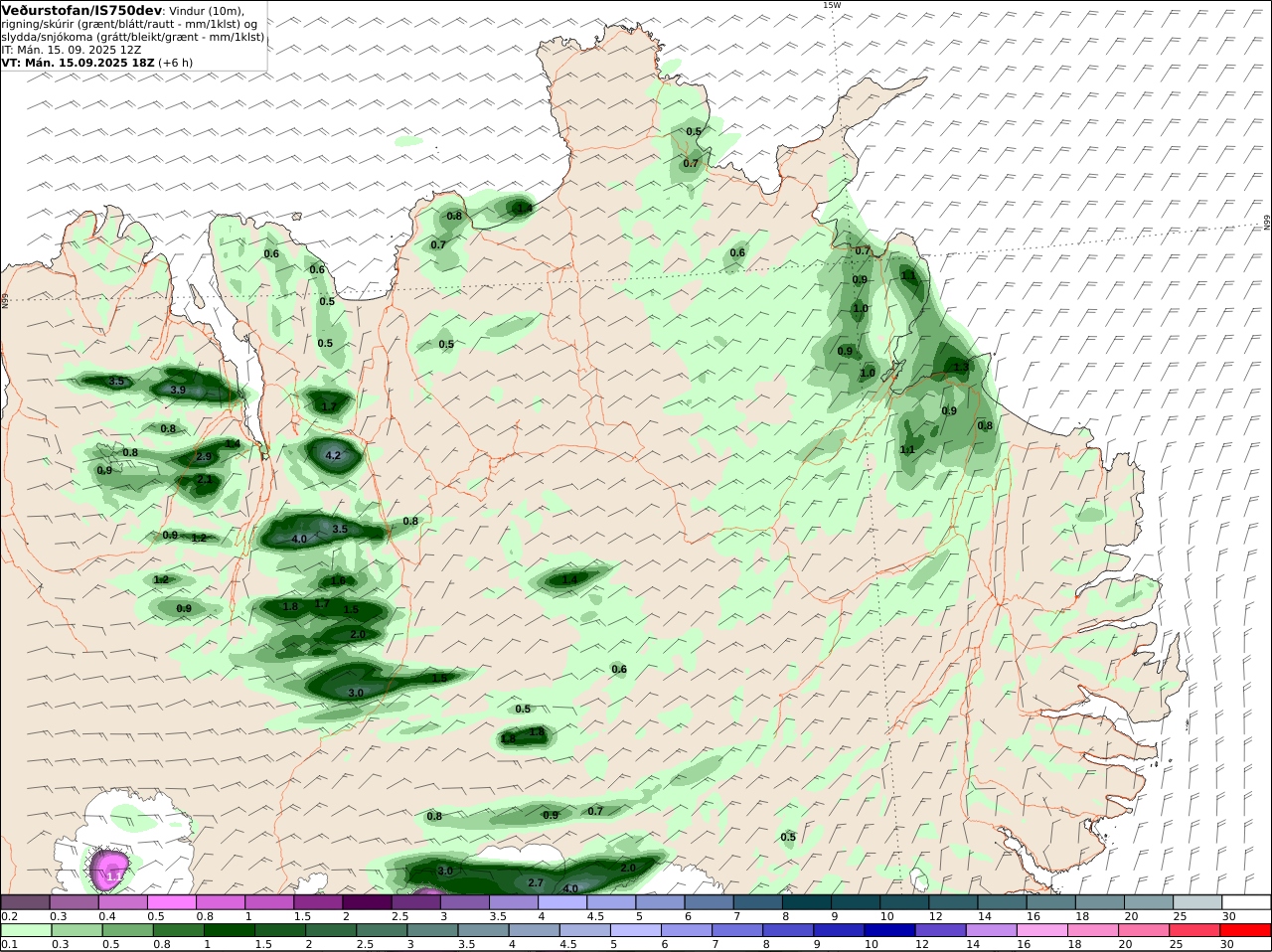The height and width of the screenshot is (952, 1272).
Task: Click the '3.9' precipitation value on the map
Action: pos(178,390)
